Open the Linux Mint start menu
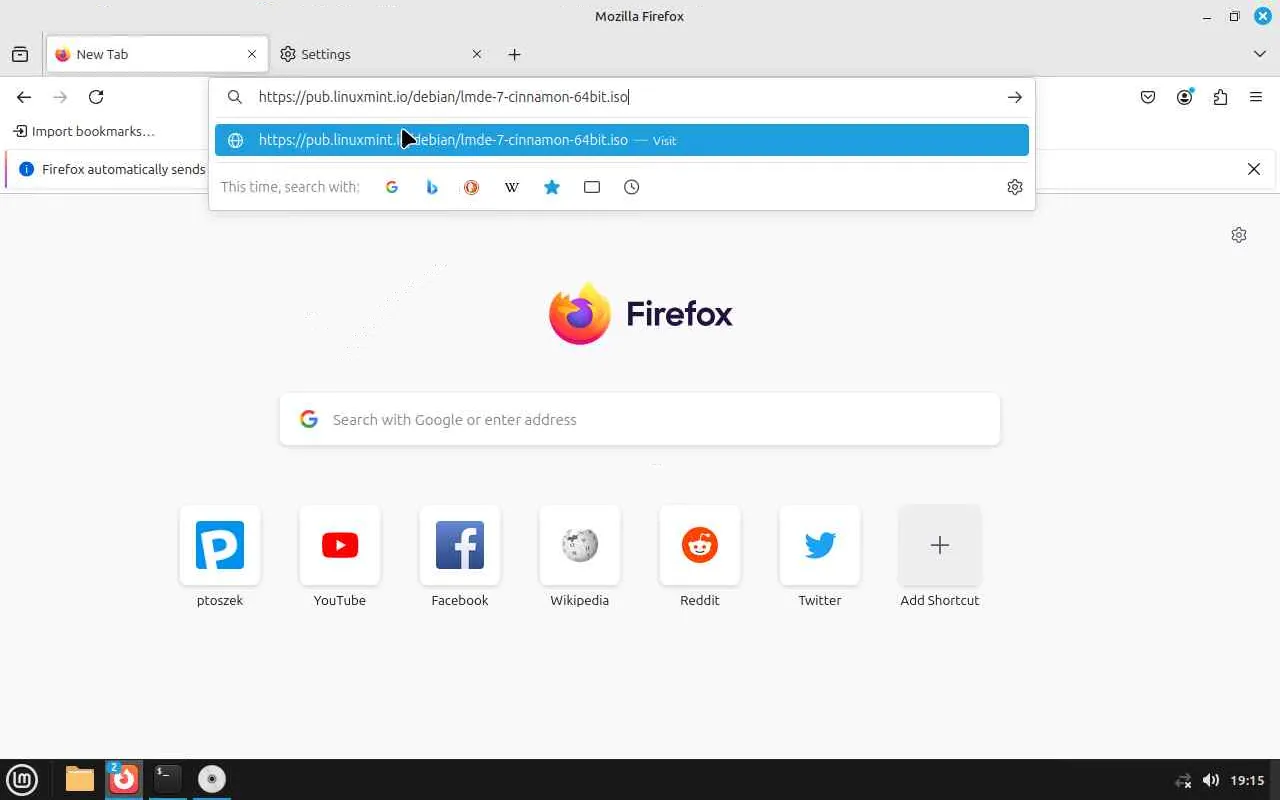The image size is (1280, 800). coord(22,779)
